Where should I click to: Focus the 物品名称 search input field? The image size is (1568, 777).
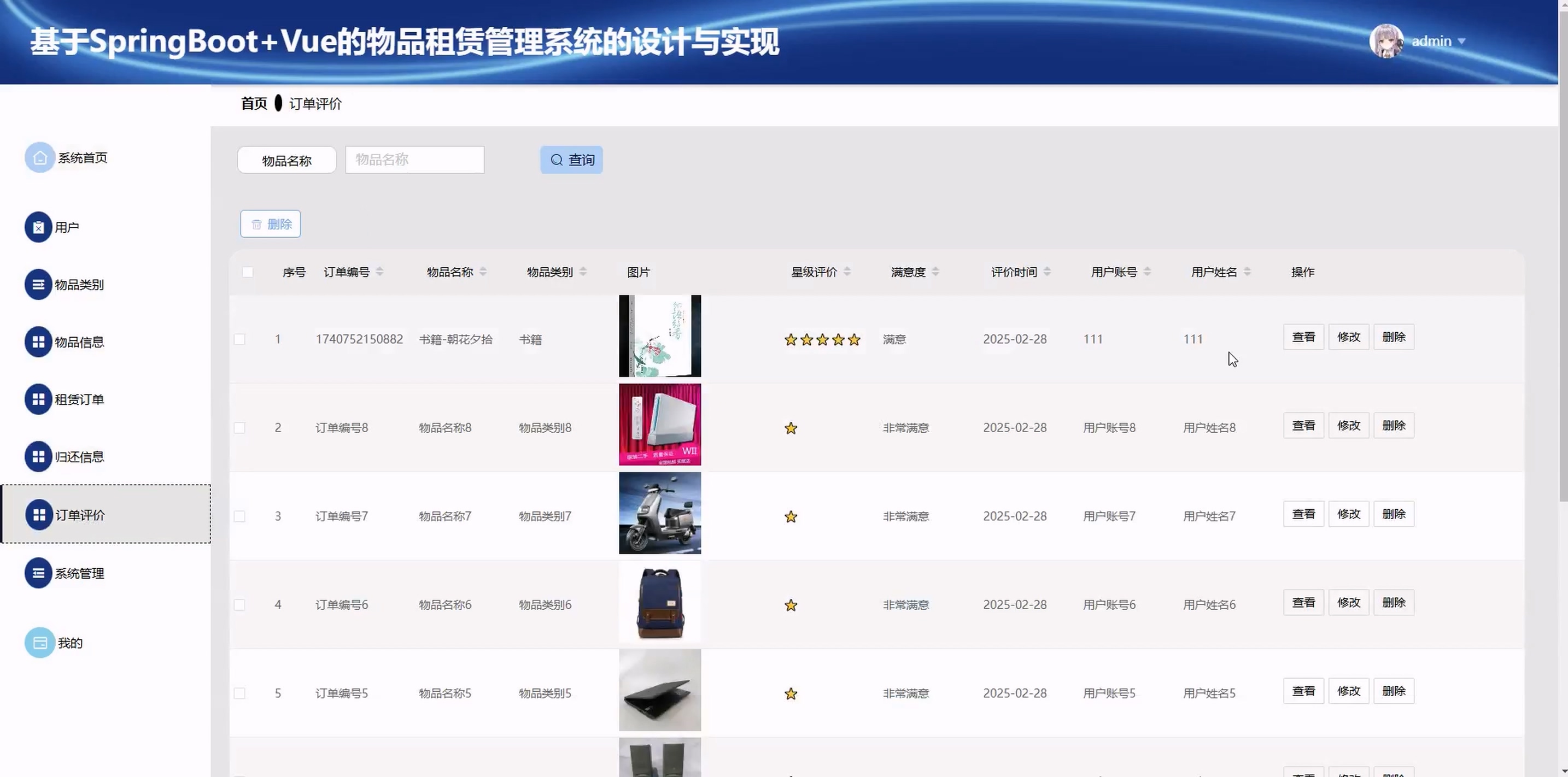pyautogui.click(x=414, y=160)
